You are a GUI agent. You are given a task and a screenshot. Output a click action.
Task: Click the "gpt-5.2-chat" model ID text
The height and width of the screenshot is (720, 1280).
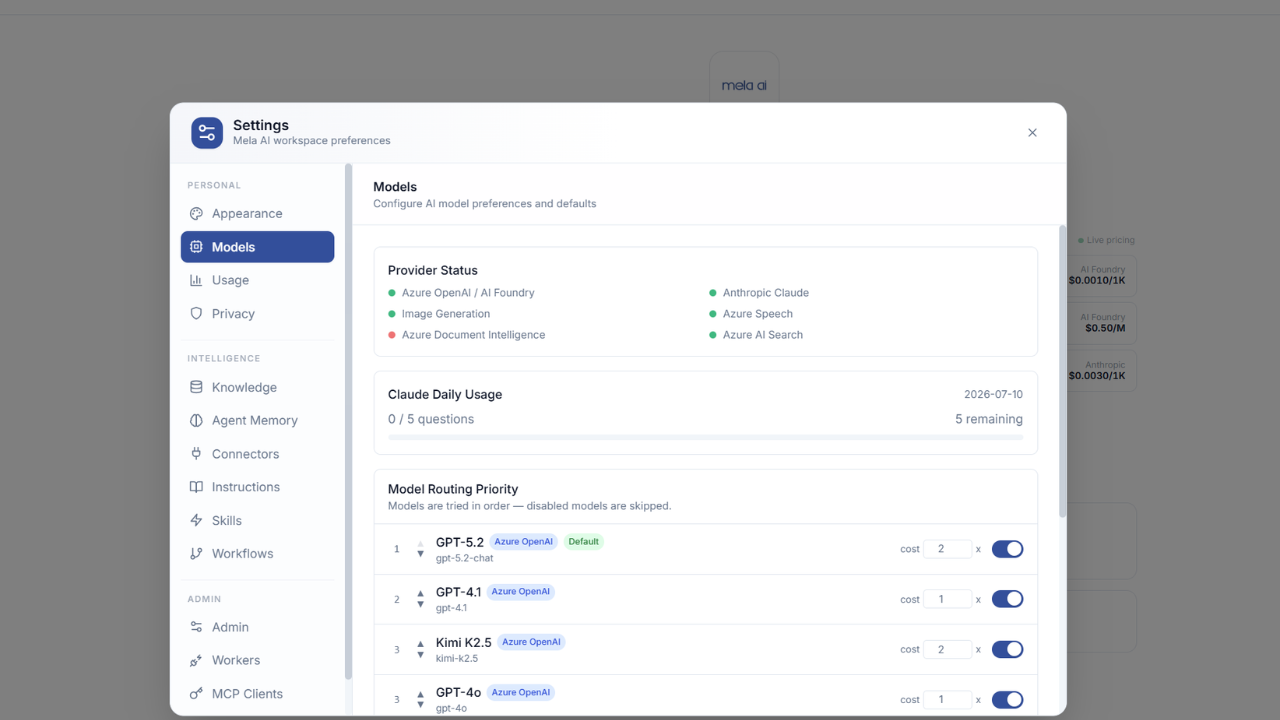tap(464, 558)
